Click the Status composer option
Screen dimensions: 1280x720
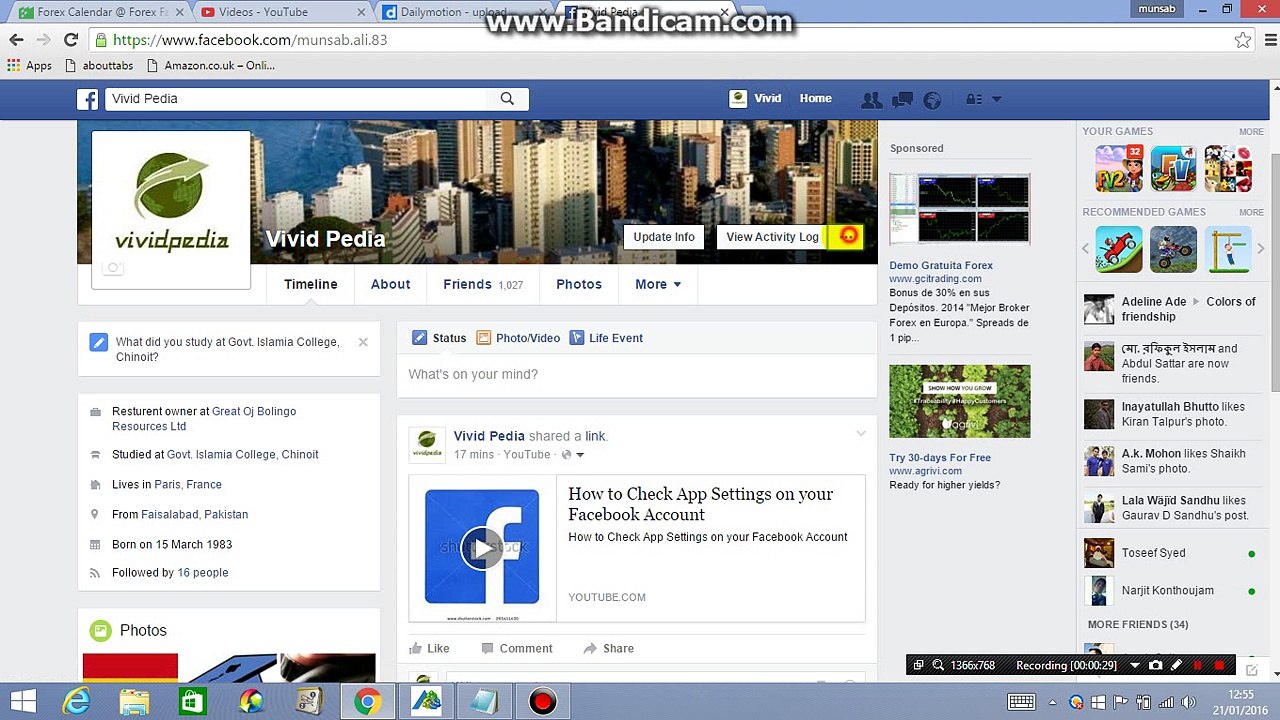click(x=439, y=338)
